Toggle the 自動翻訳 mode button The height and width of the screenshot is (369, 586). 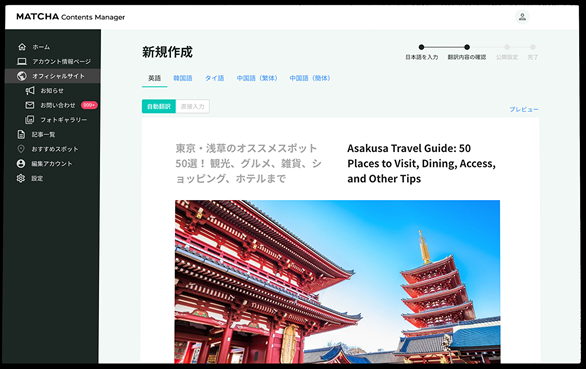pos(159,107)
